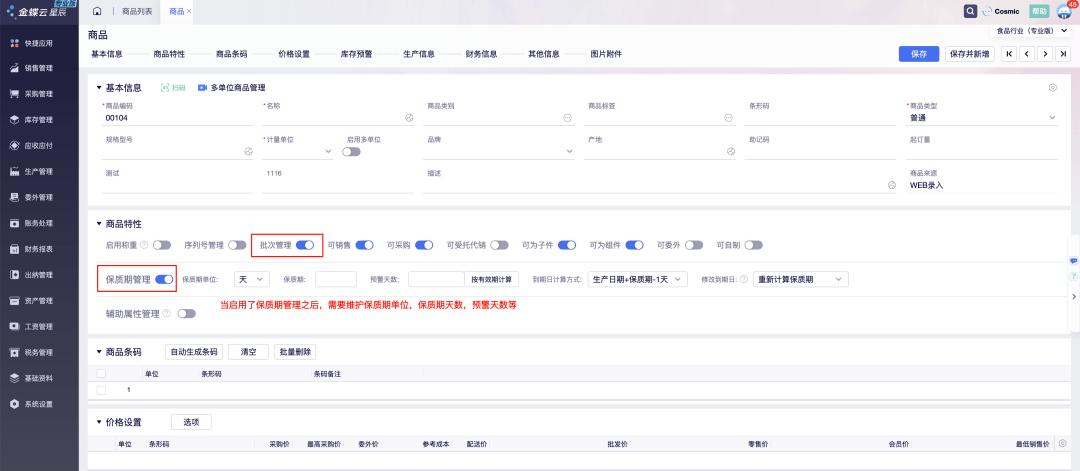
Task: Click the 自动生成条码 button
Action: coord(194,351)
